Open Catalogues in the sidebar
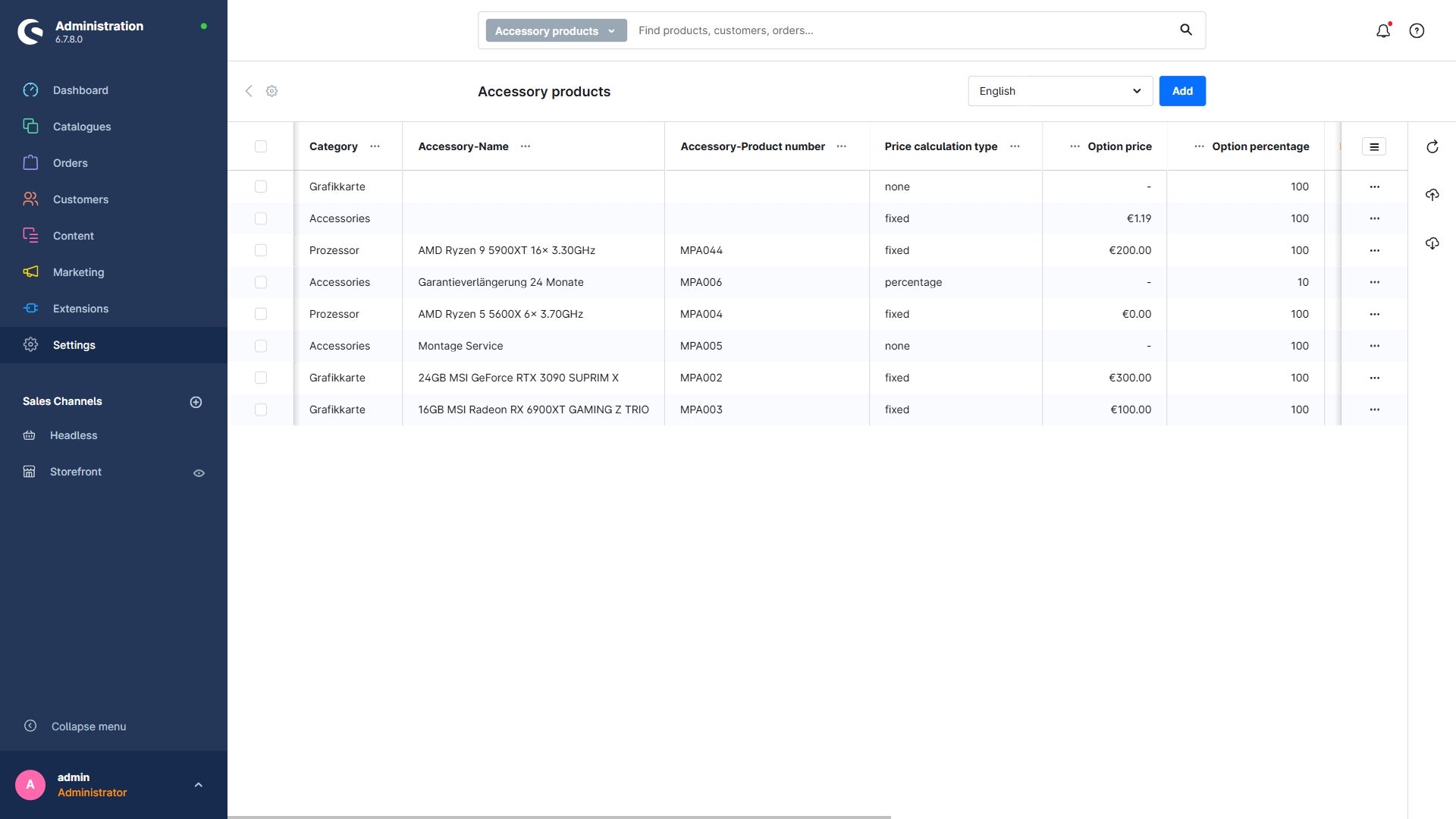This screenshot has width=1456, height=819. pos(82,127)
